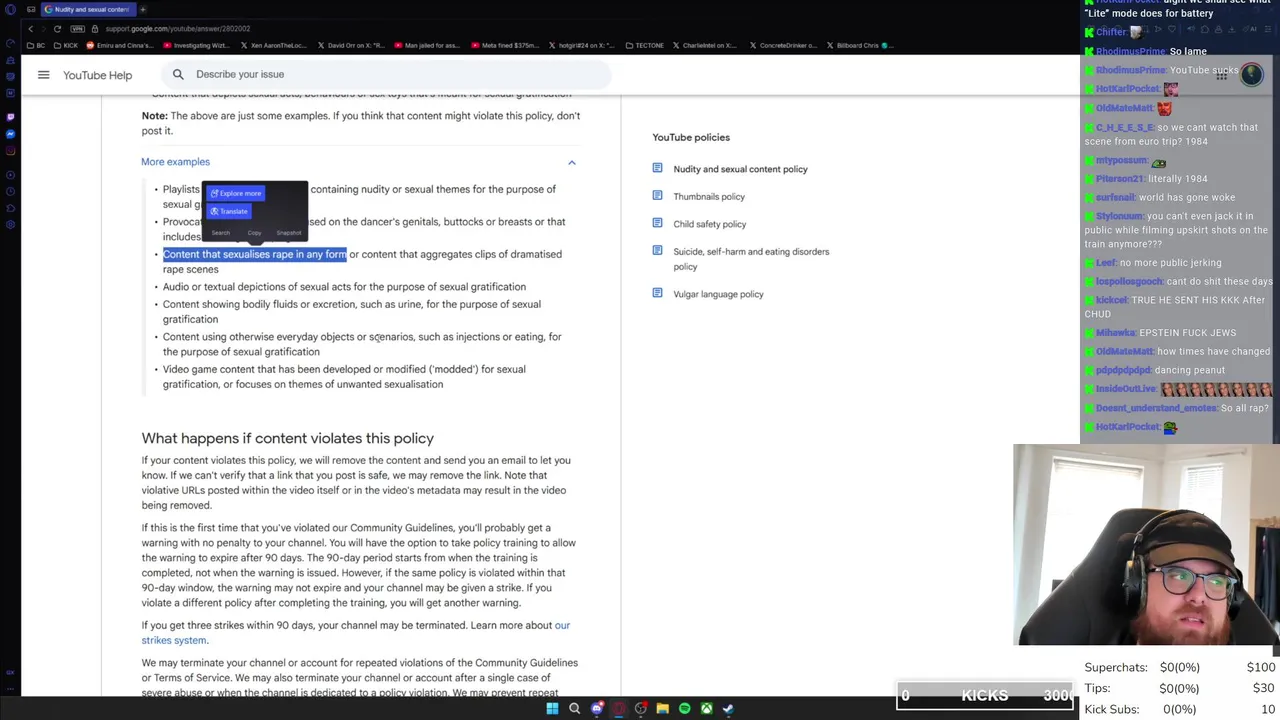Open Nudity and sexual content policy link
The width and height of the screenshot is (1280, 720).
click(740, 169)
